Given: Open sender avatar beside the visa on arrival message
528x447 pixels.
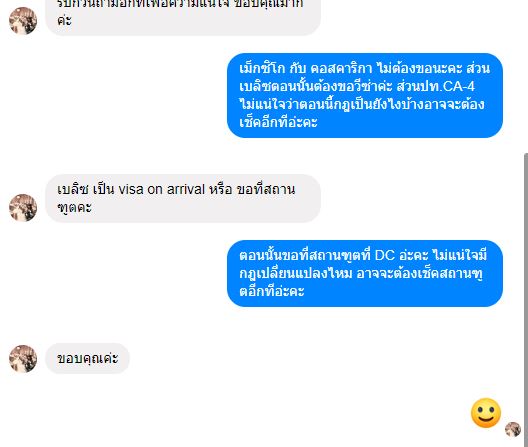Looking at the screenshot, I should [23, 207].
